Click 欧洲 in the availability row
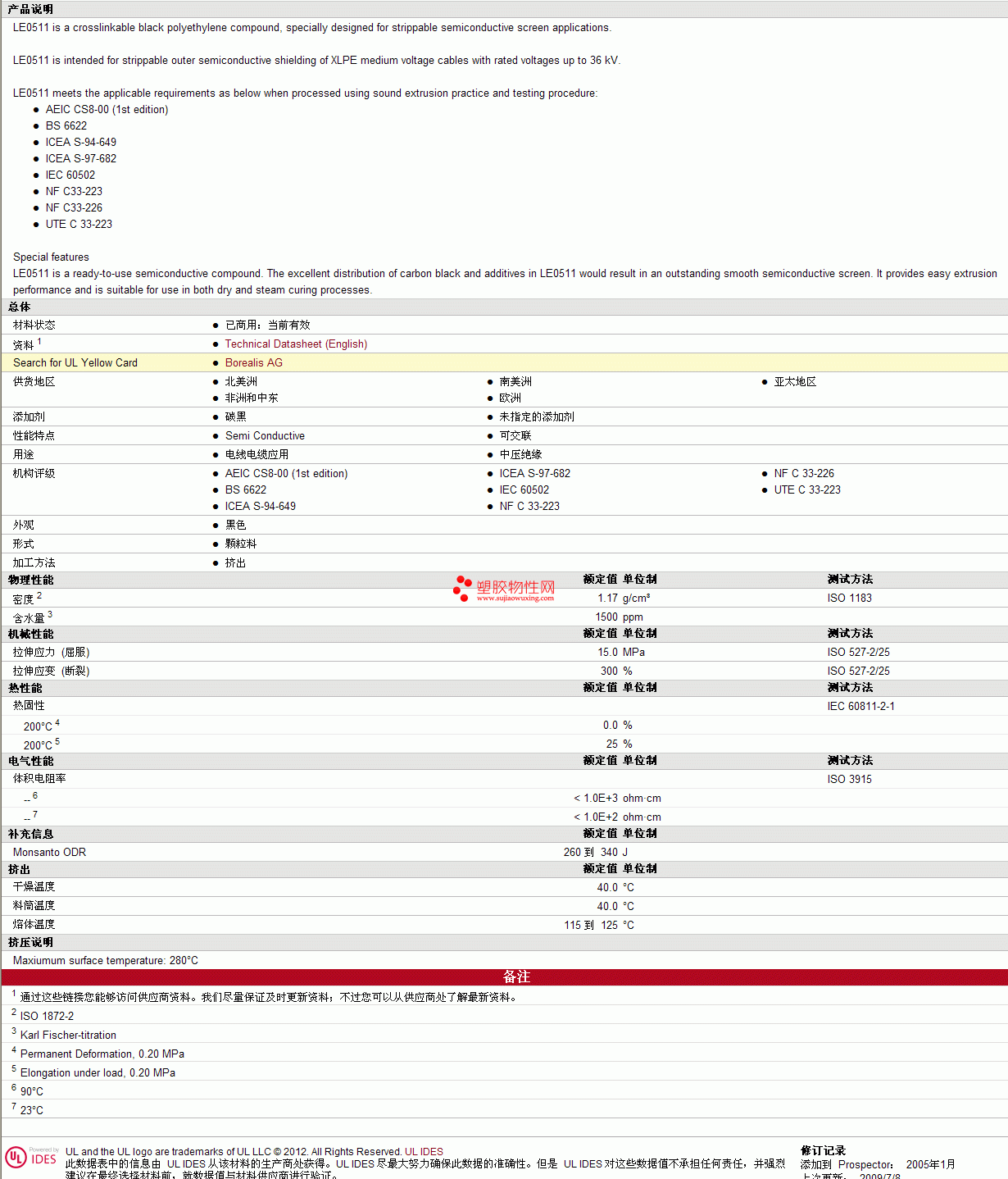1008x1179 pixels. (511, 398)
